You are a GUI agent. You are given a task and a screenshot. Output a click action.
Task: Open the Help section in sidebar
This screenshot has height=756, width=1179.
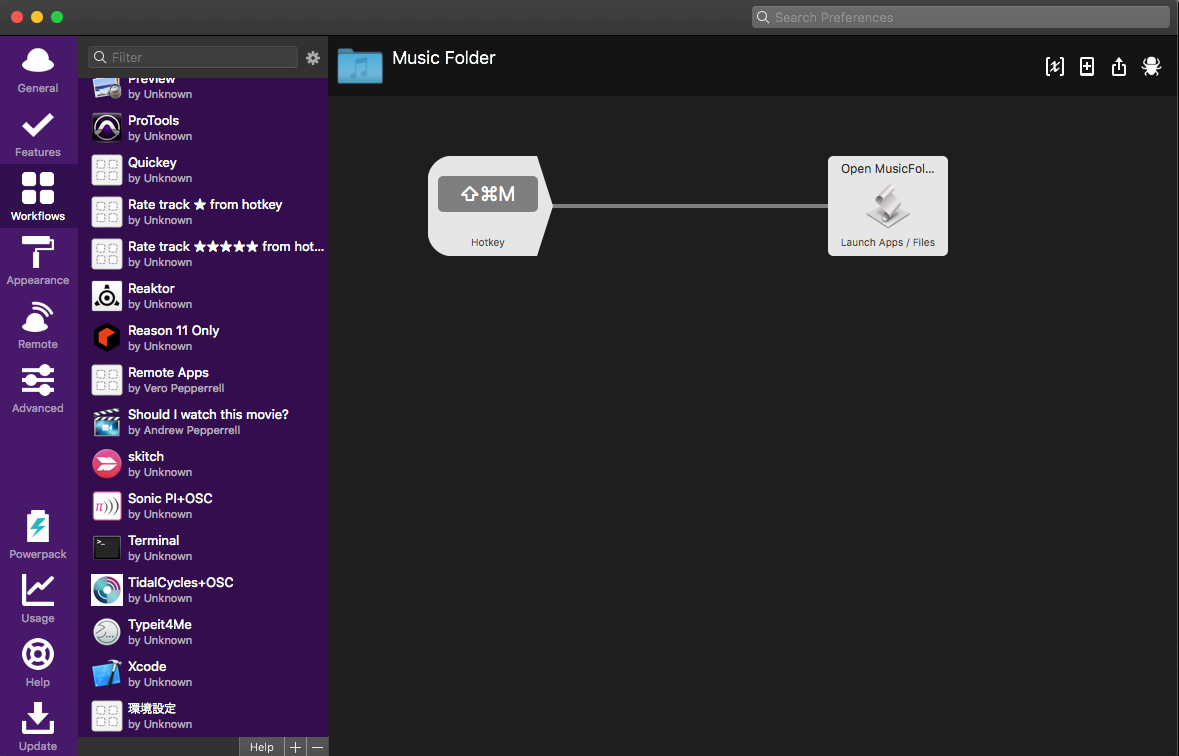(38, 662)
